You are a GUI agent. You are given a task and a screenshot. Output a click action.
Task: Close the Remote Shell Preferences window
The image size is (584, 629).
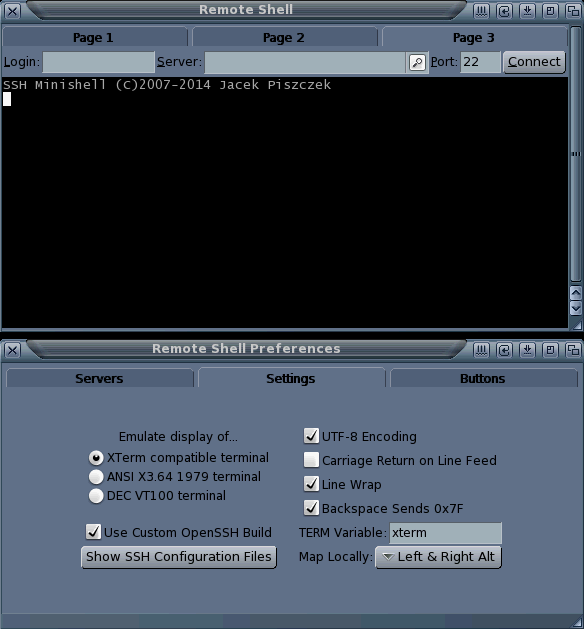12,350
